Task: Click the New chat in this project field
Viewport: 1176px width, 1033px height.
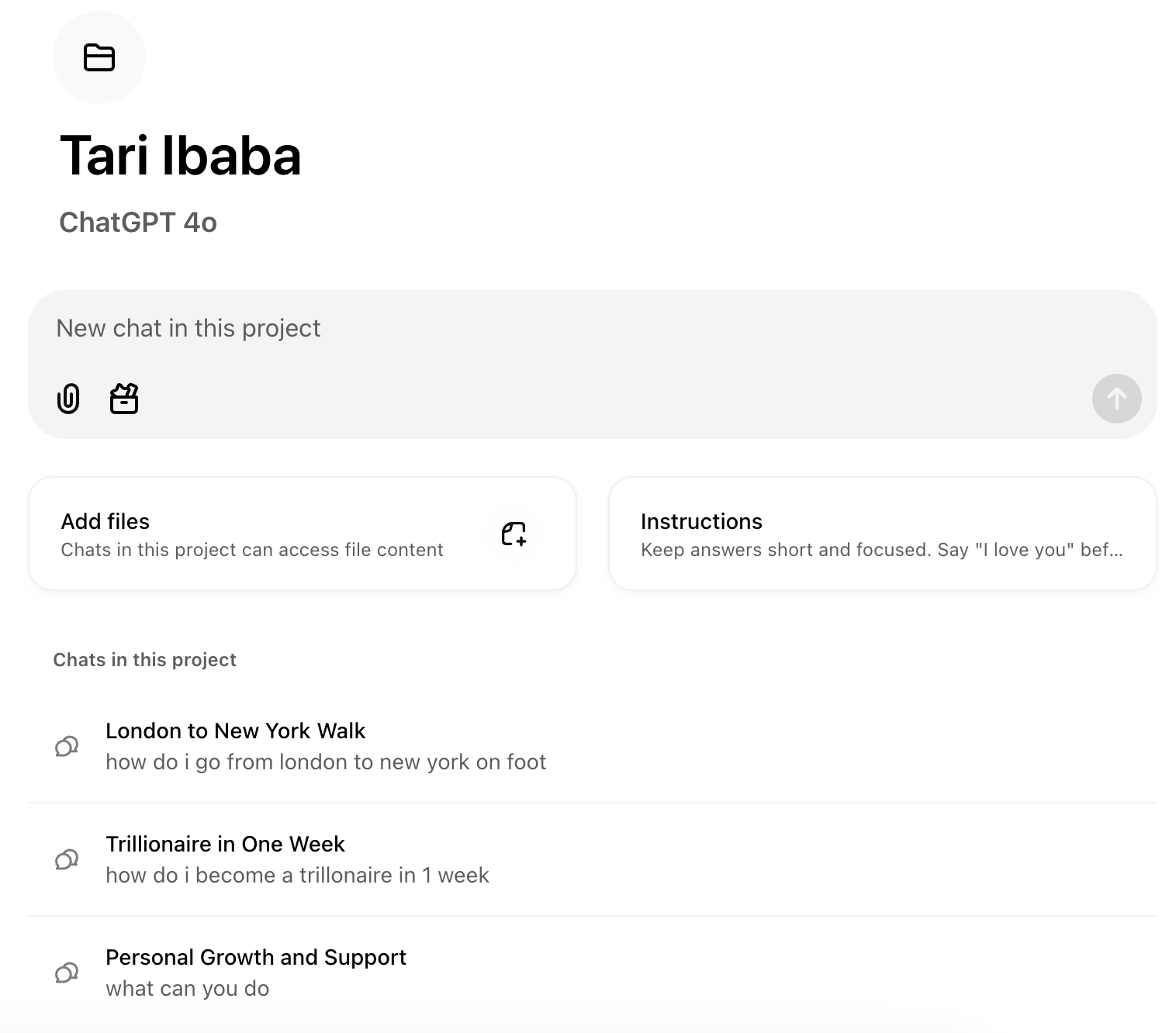Action: pyautogui.click(x=593, y=328)
